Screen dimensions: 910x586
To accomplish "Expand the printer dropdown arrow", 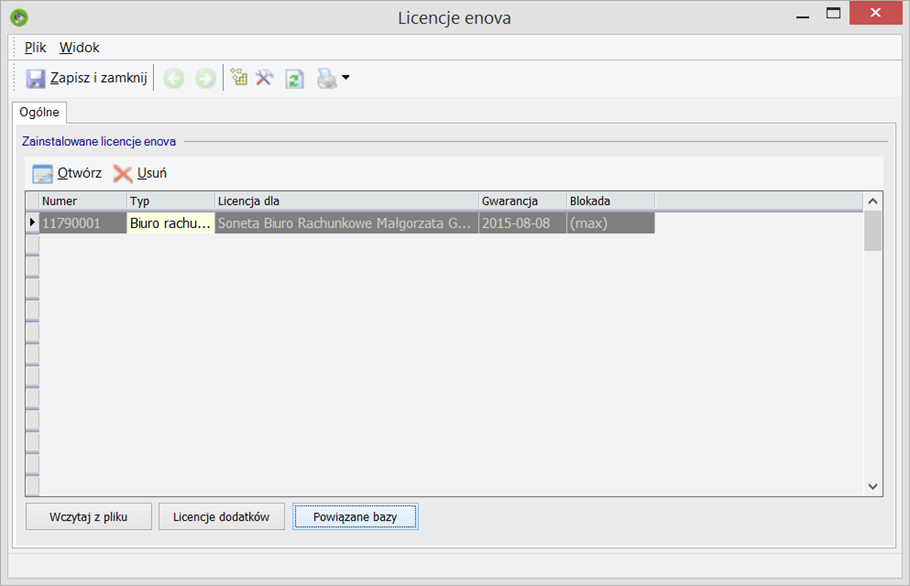I will (x=346, y=77).
